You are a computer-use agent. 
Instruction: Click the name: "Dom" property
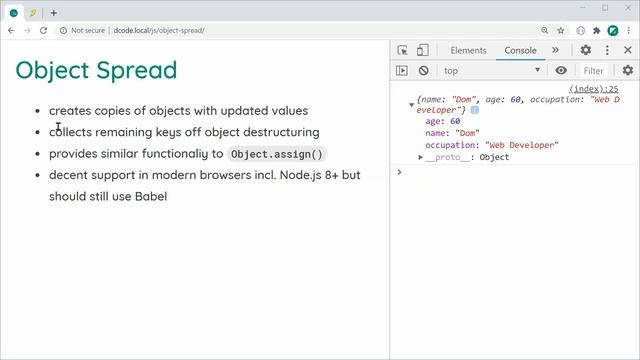pos(452,133)
